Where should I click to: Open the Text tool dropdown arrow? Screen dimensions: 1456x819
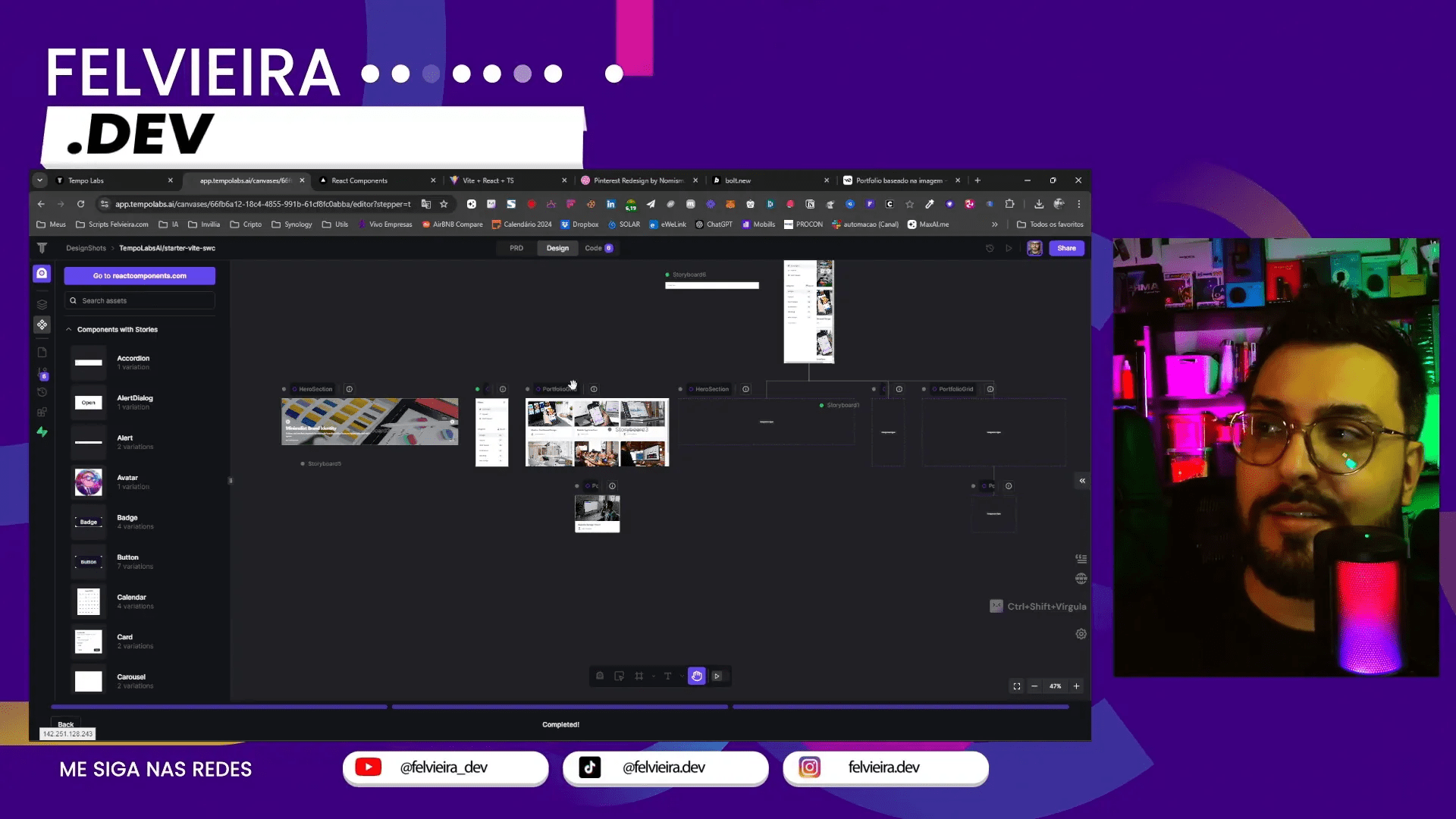click(682, 676)
